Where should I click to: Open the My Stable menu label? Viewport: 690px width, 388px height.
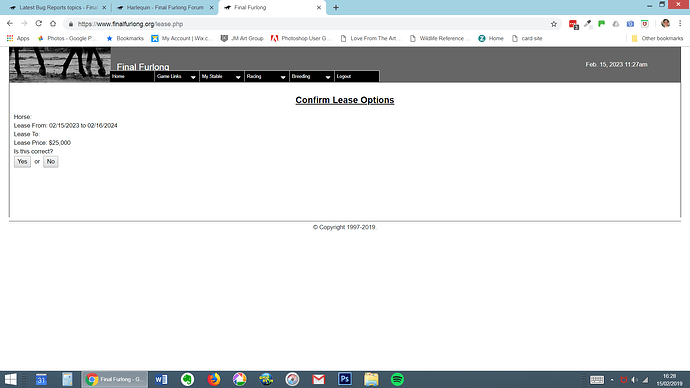[212, 77]
